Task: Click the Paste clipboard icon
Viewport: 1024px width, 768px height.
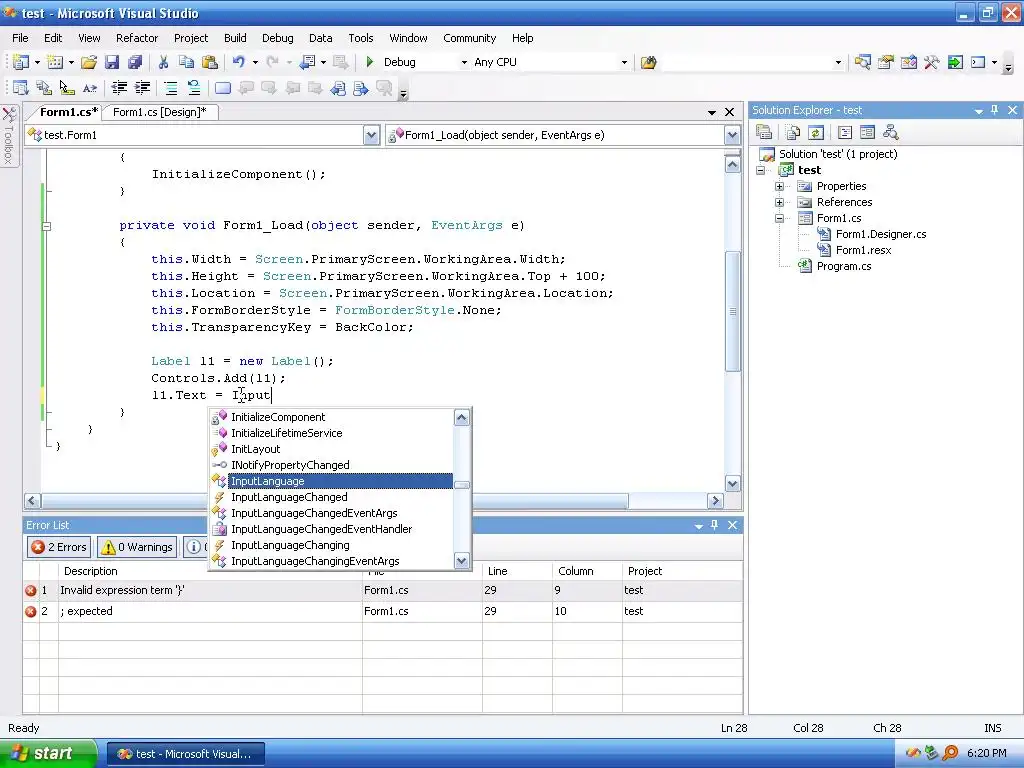Action: pyautogui.click(x=210, y=62)
